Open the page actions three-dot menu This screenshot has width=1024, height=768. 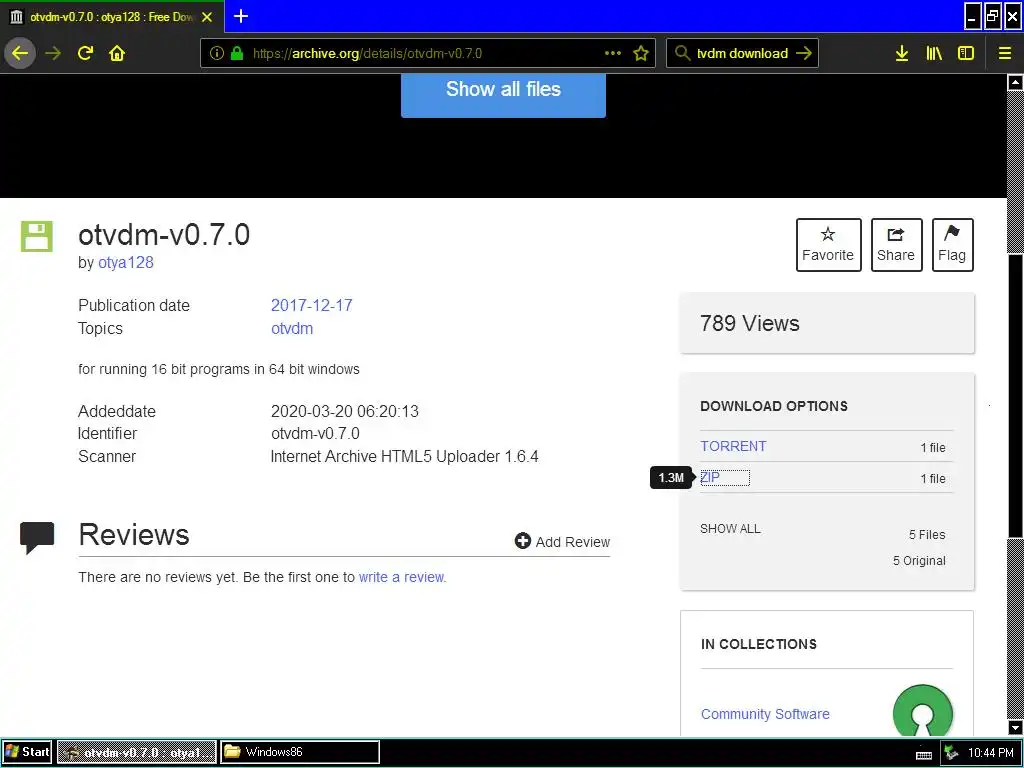coord(613,54)
